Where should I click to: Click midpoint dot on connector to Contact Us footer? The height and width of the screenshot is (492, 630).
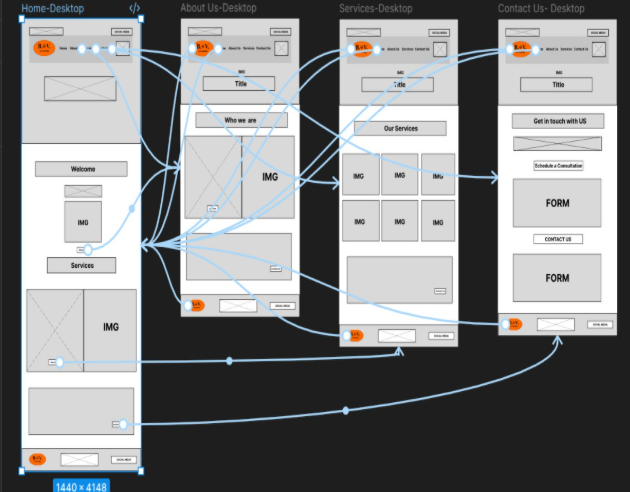pyautogui.click(x=346, y=410)
